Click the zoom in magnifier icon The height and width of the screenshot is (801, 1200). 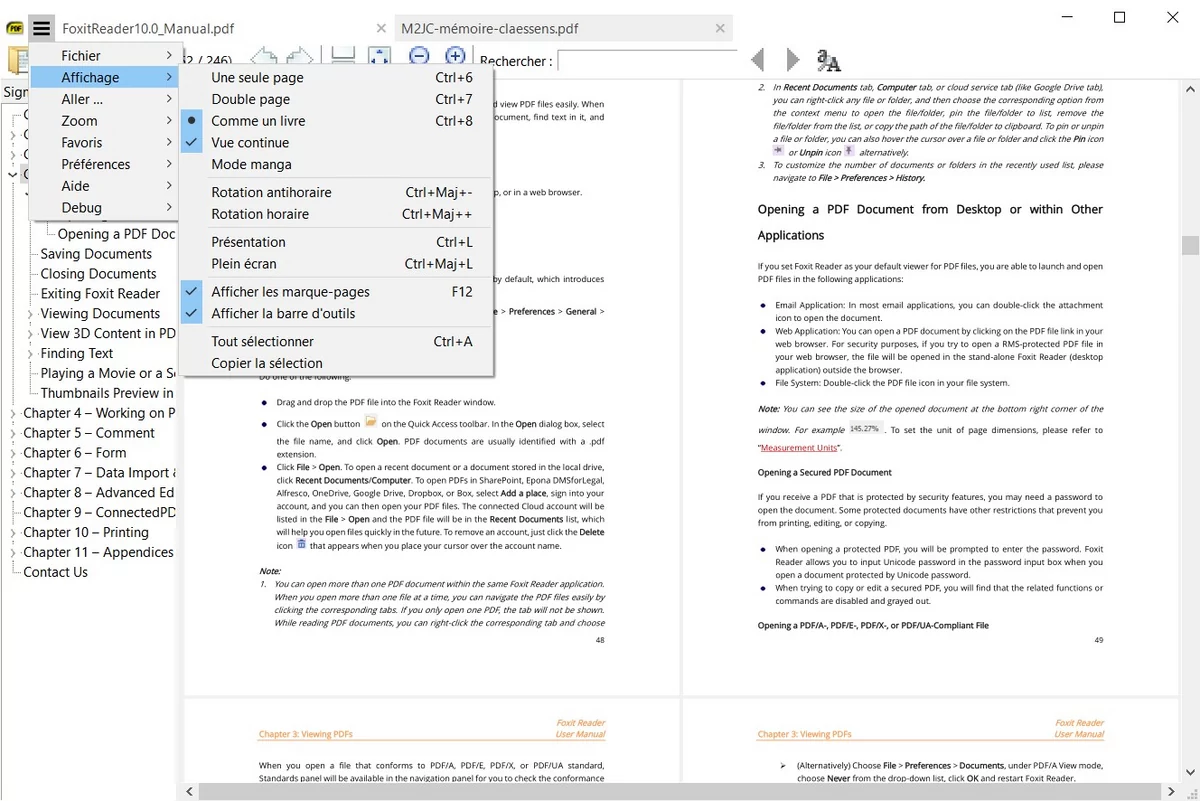(x=455, y=58)
